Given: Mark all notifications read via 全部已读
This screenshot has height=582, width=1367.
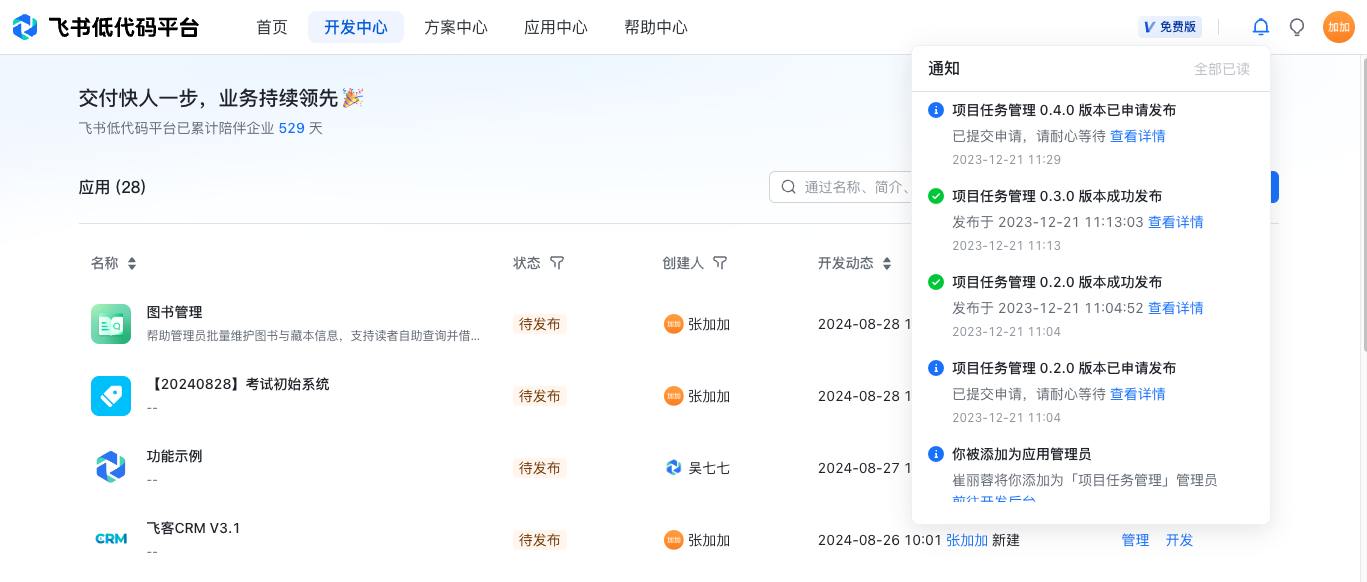Looking at the screenshot, I should pos(1222,69).
